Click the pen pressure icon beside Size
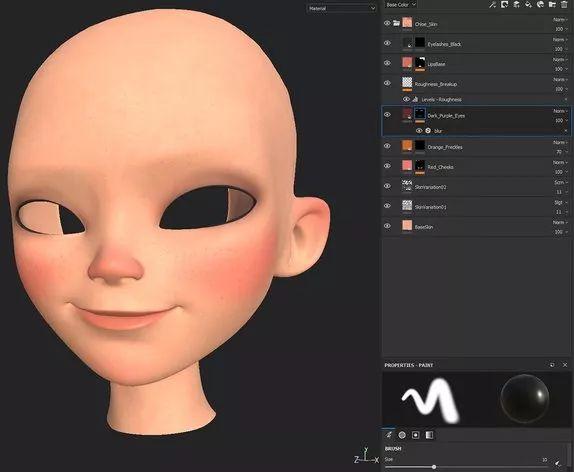The image size is (574, 472). [558, 463]
